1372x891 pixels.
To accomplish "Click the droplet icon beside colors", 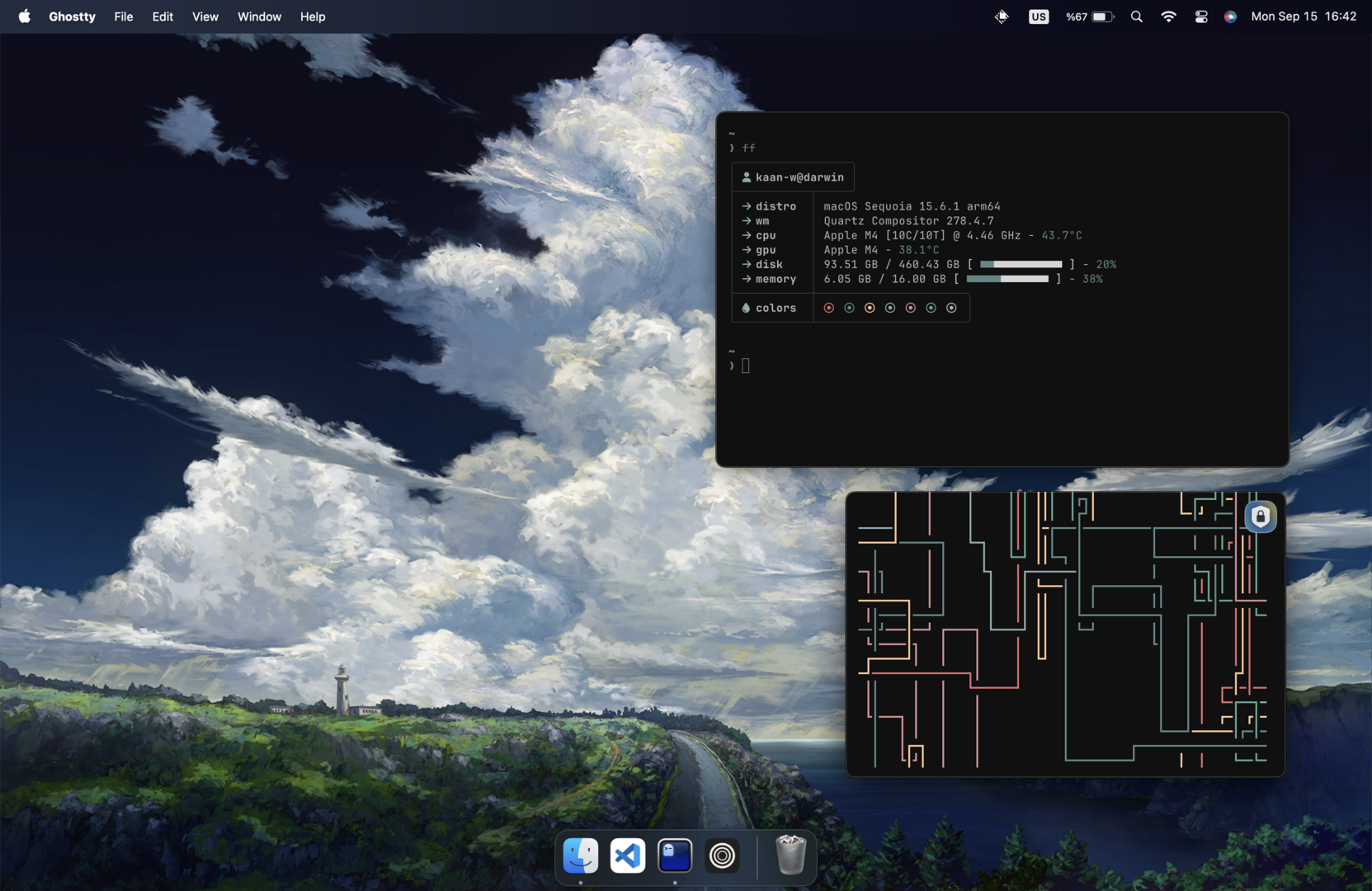I will [746, 308].
